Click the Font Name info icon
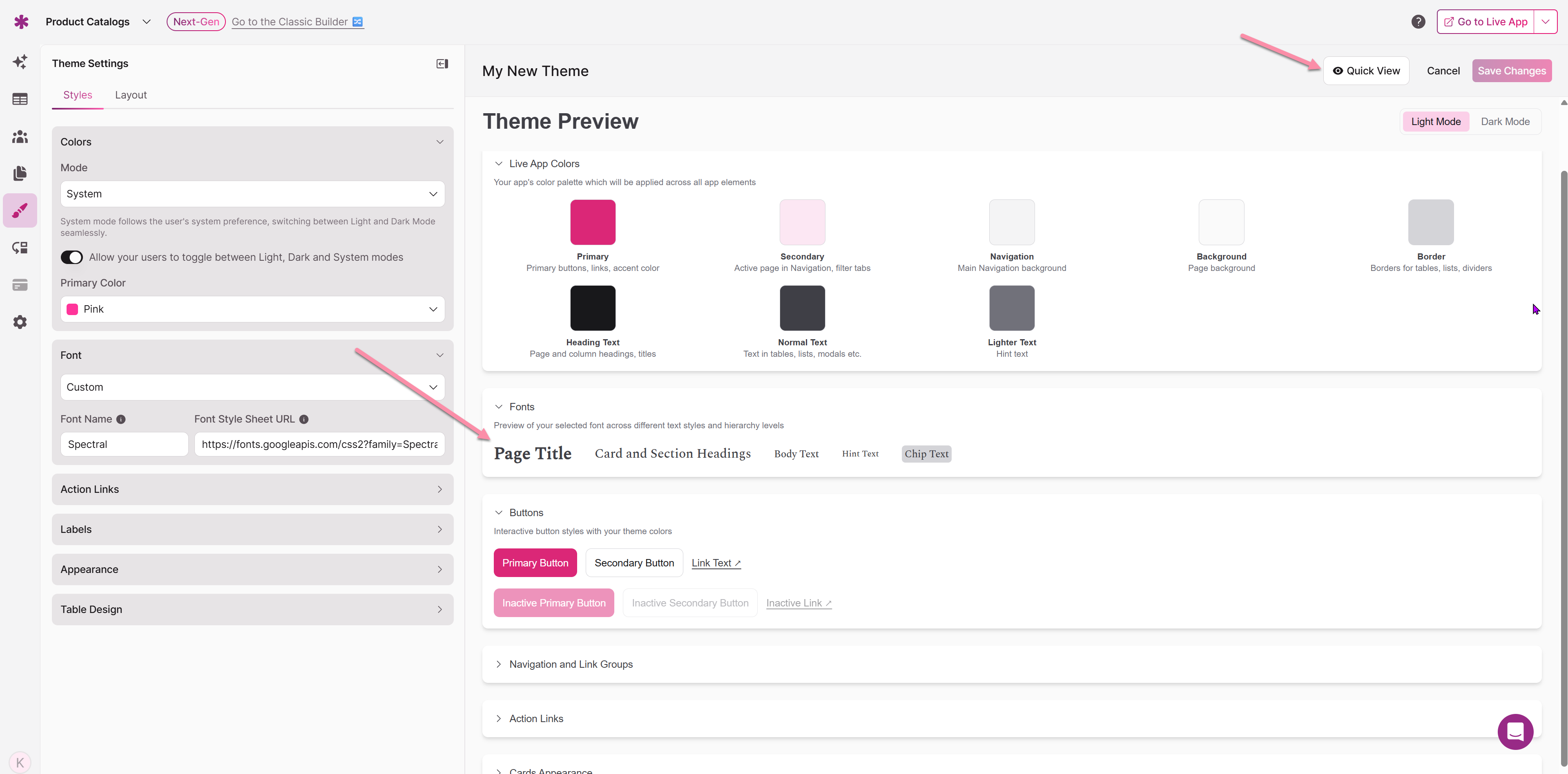This screenshot has width=1568, height=774. tap(120, 419)
